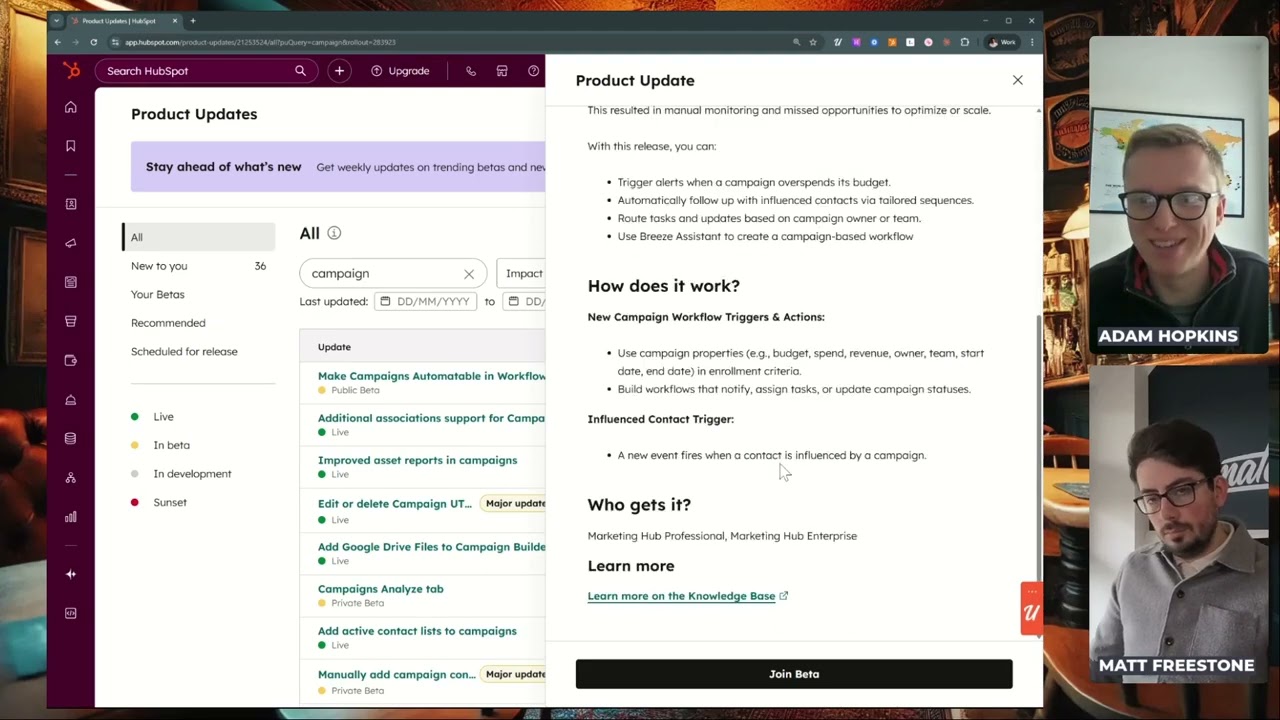
Task: Open the Home icon in left sidebar
Action: click(x=71, y=107)
